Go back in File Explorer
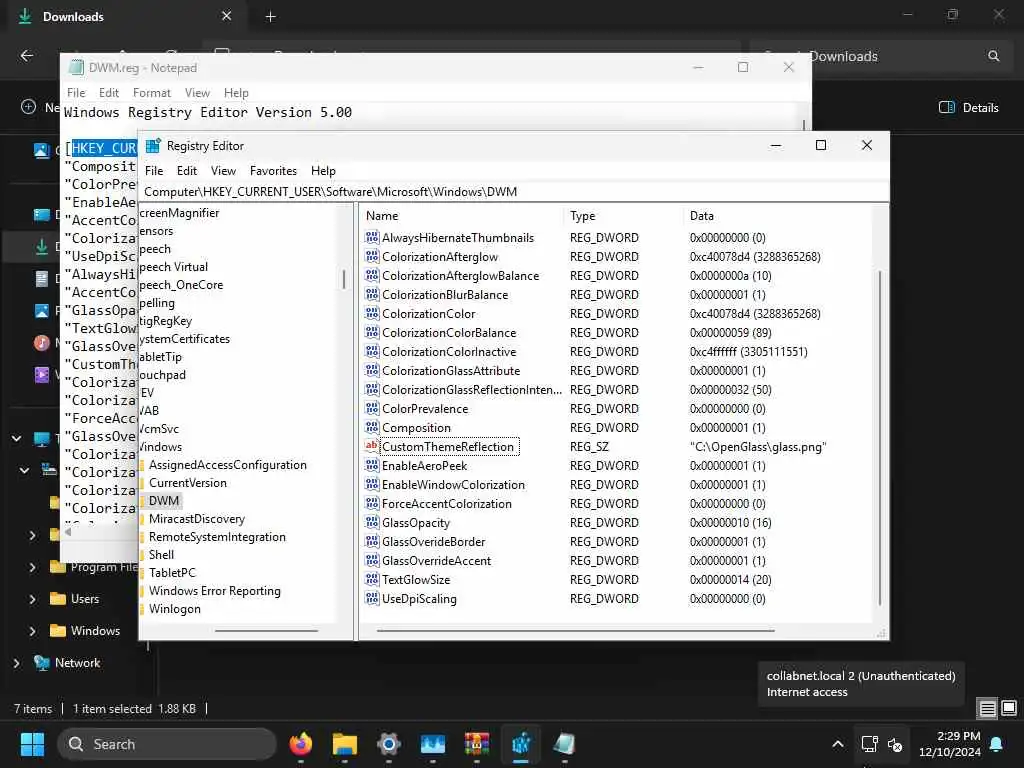1024x768 pixels. point(27,56)
